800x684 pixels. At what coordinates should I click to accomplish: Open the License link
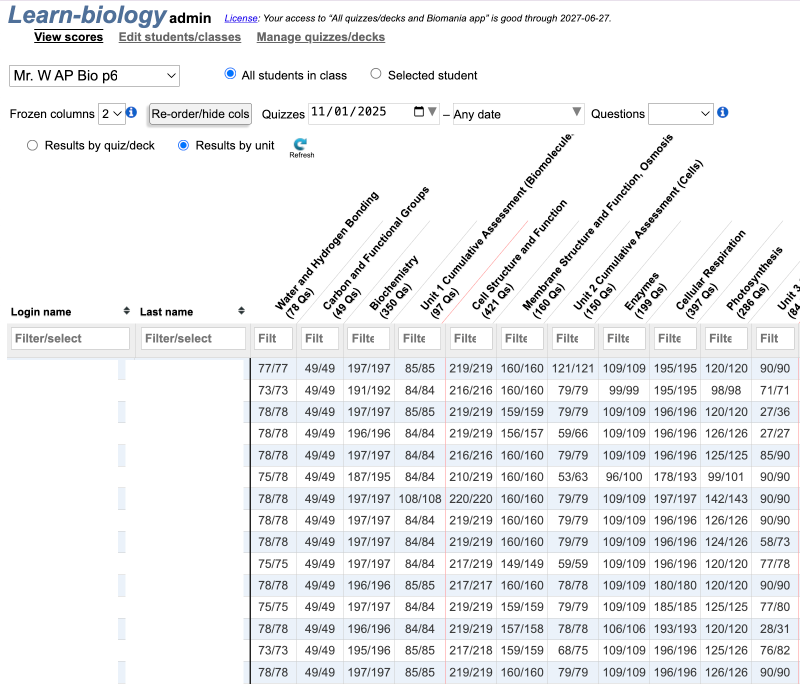tap(240, 18)
